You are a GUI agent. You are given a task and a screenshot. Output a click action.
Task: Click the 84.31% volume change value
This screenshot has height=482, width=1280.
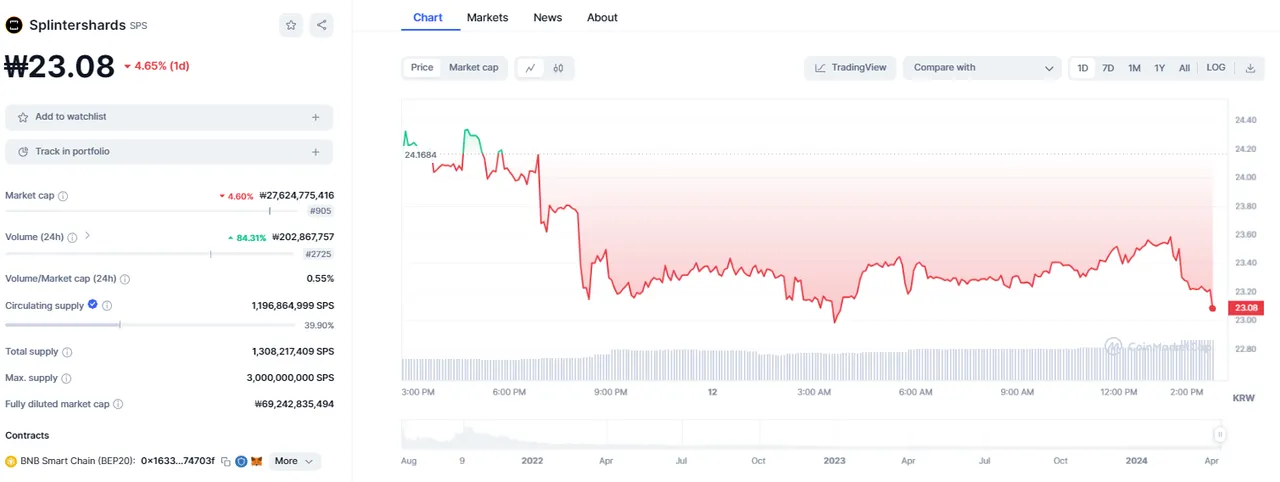[247, 238]
